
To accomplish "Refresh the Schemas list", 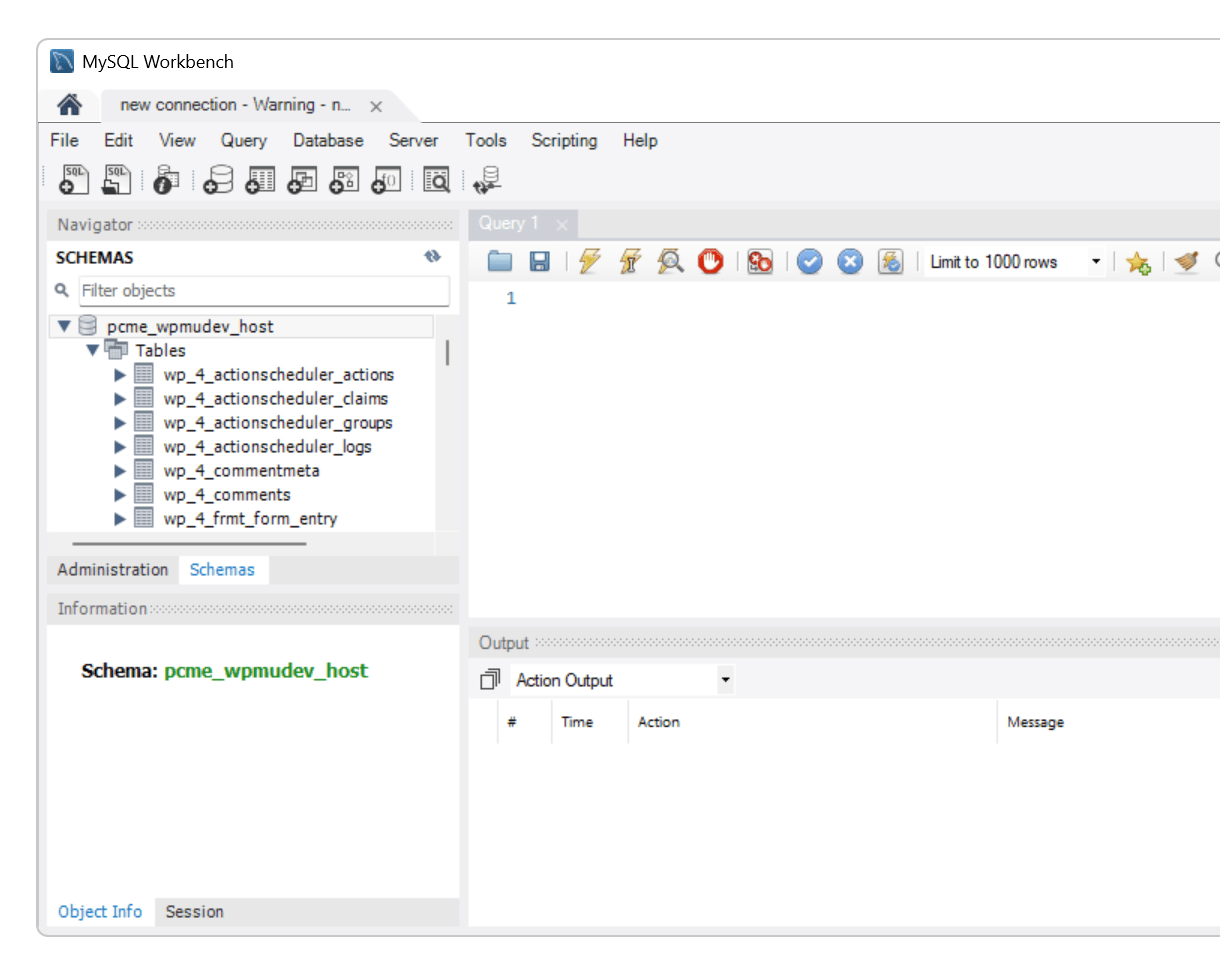I will [432, 257].
